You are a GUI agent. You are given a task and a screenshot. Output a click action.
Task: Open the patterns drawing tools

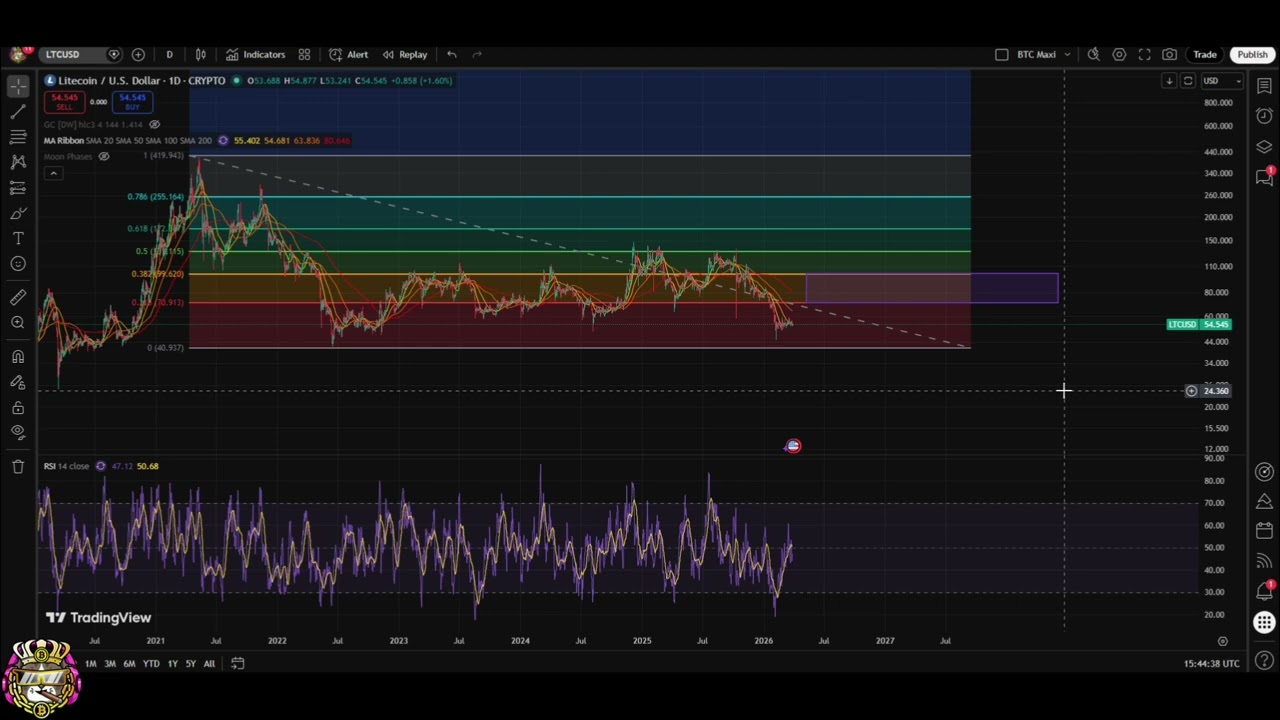click(x=18, y=161)
